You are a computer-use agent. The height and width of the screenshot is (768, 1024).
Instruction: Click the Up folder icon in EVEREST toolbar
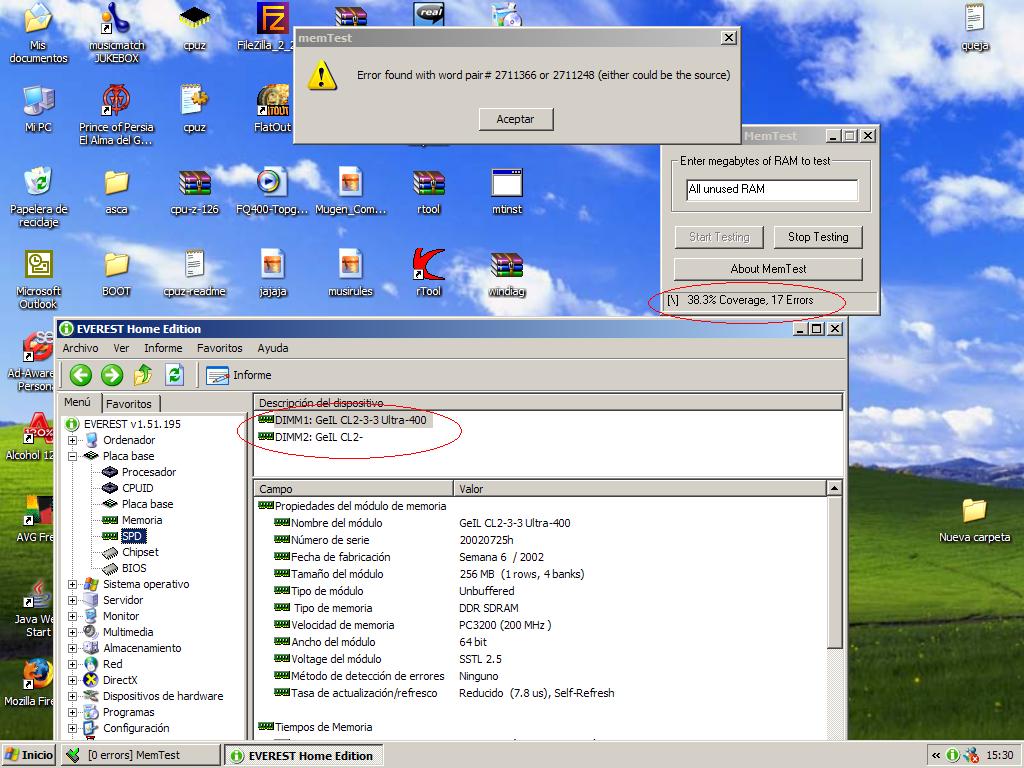click(x=143, y=375)
